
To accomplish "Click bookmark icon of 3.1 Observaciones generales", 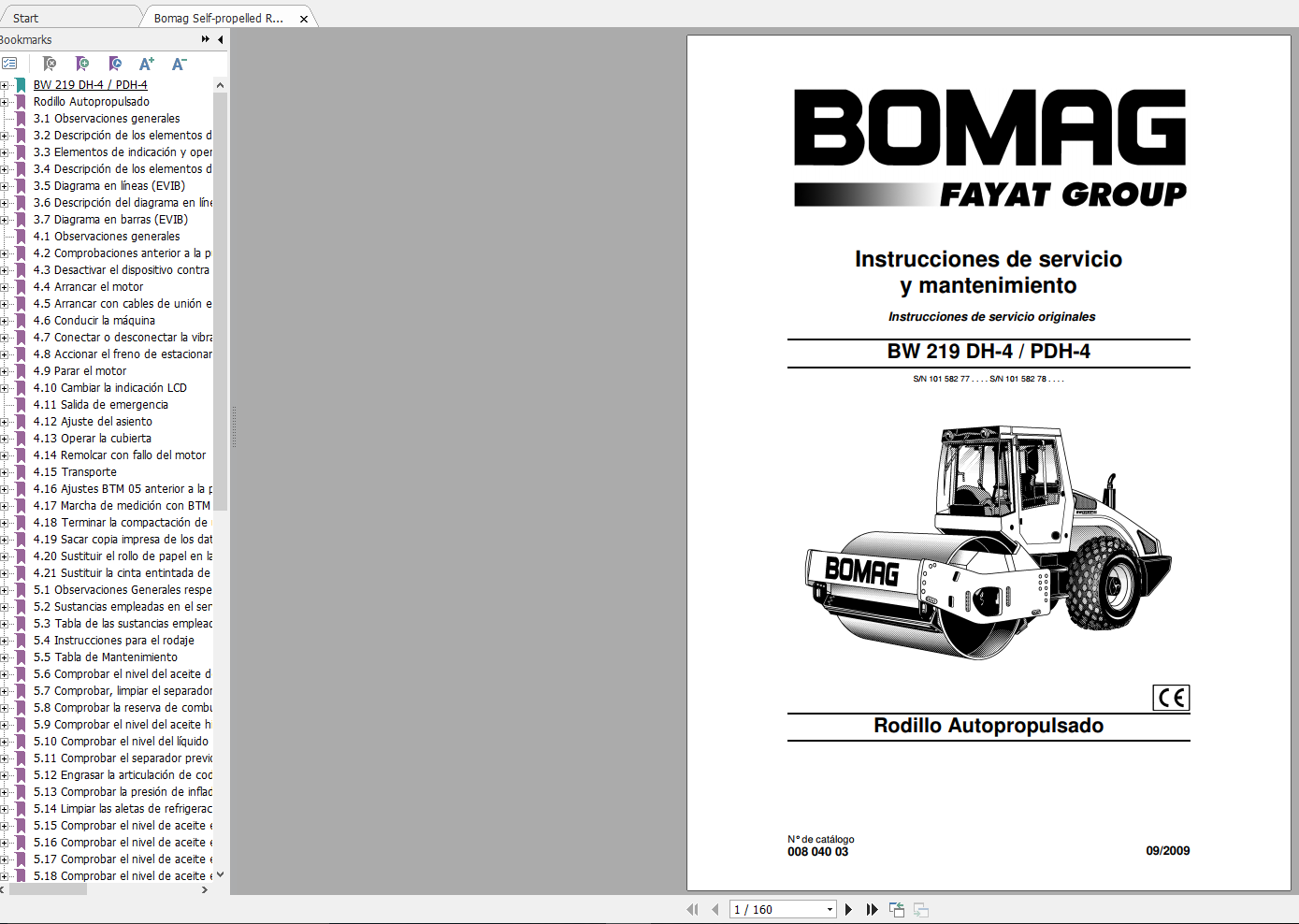I will tap(21, 119).
